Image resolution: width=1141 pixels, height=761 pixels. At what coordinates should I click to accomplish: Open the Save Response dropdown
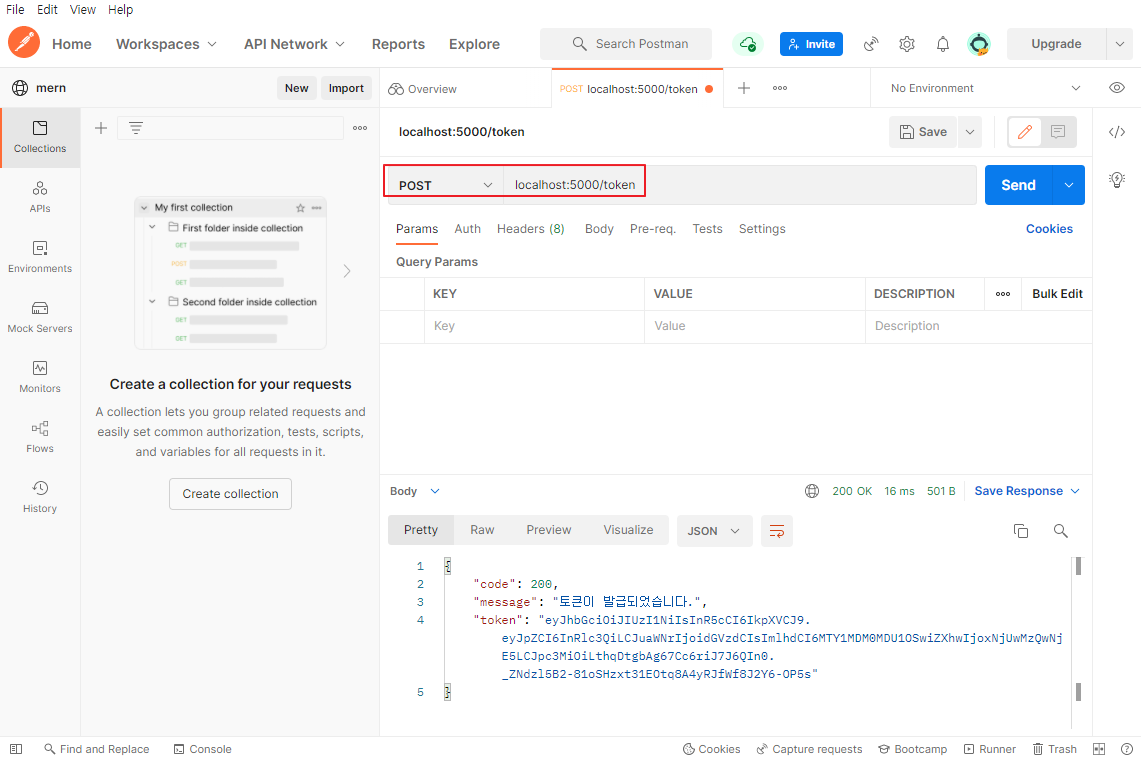click(1027, 491)
